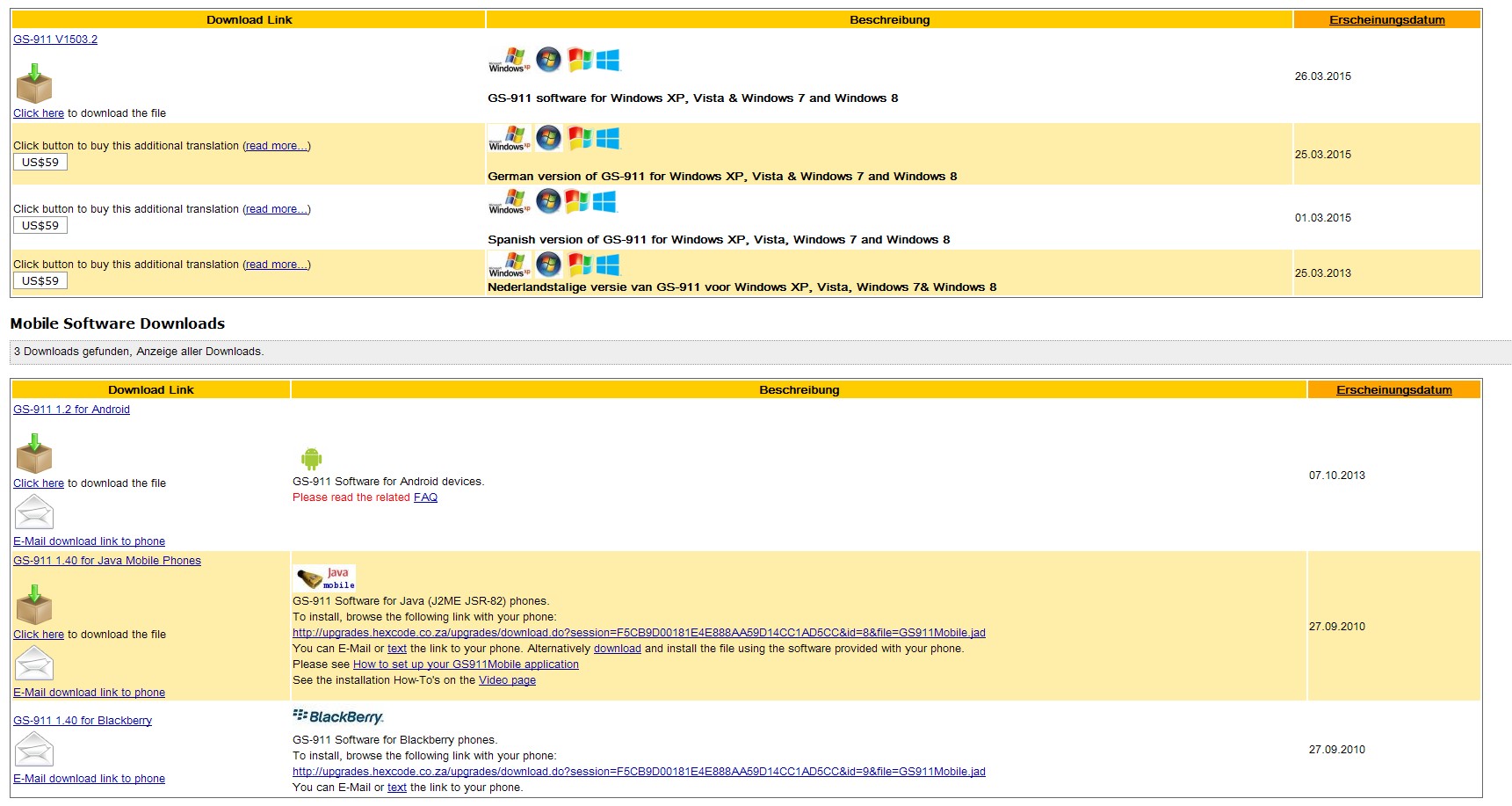Click the BlackBerry logo
Viewport: 1512px width, 806px height.
click(x=338, y=717)
